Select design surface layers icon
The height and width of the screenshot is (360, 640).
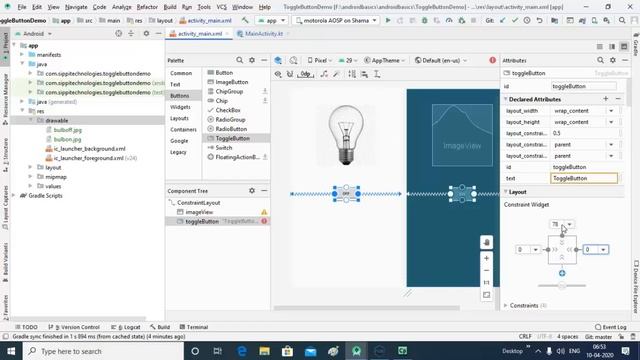click(x=278, y=60)
